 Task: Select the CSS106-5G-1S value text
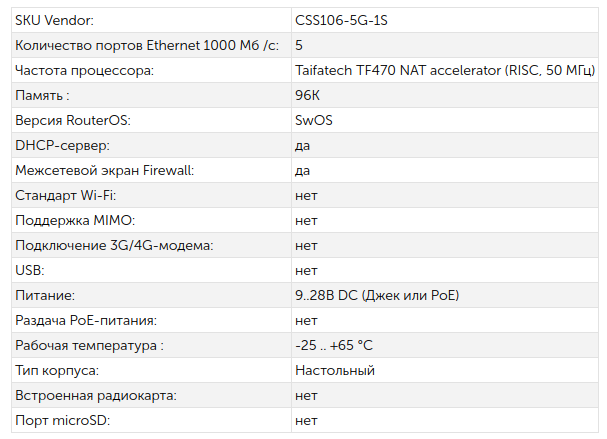pyautogui.click(x=341, y=21)
